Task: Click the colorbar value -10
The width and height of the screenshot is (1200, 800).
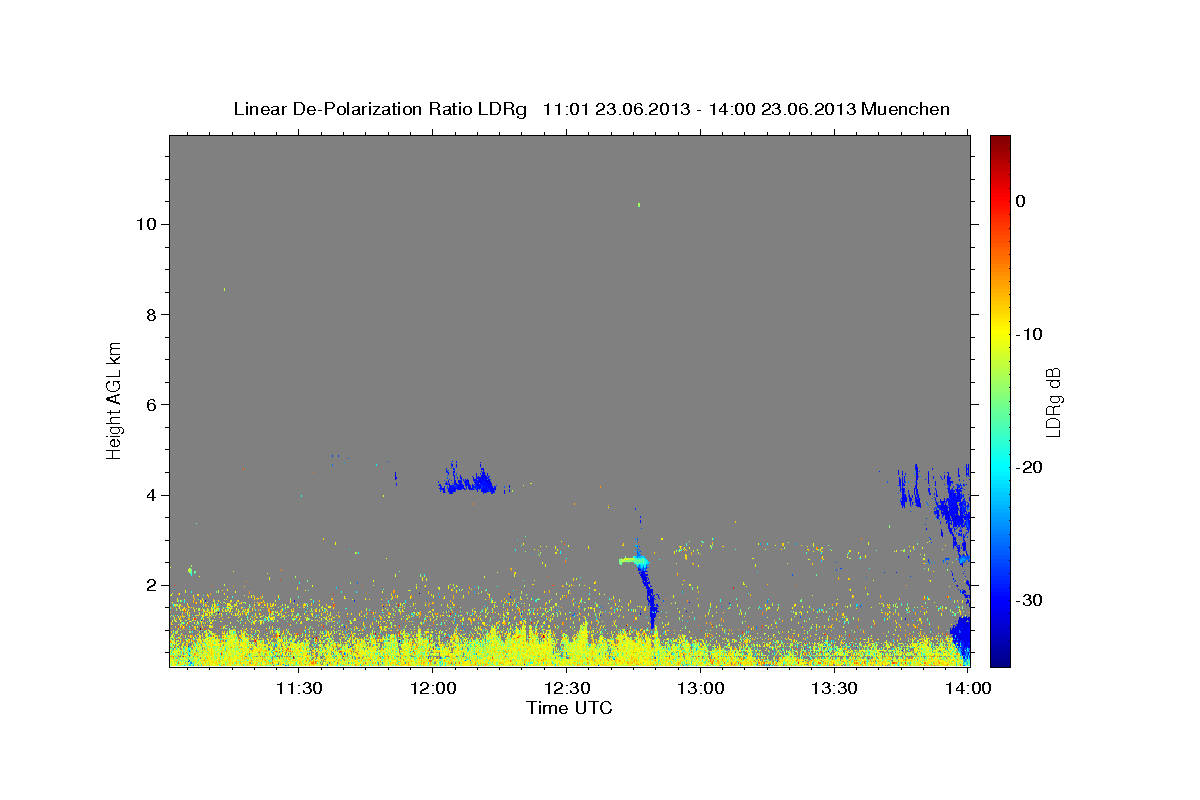Action: (1031, 334)
